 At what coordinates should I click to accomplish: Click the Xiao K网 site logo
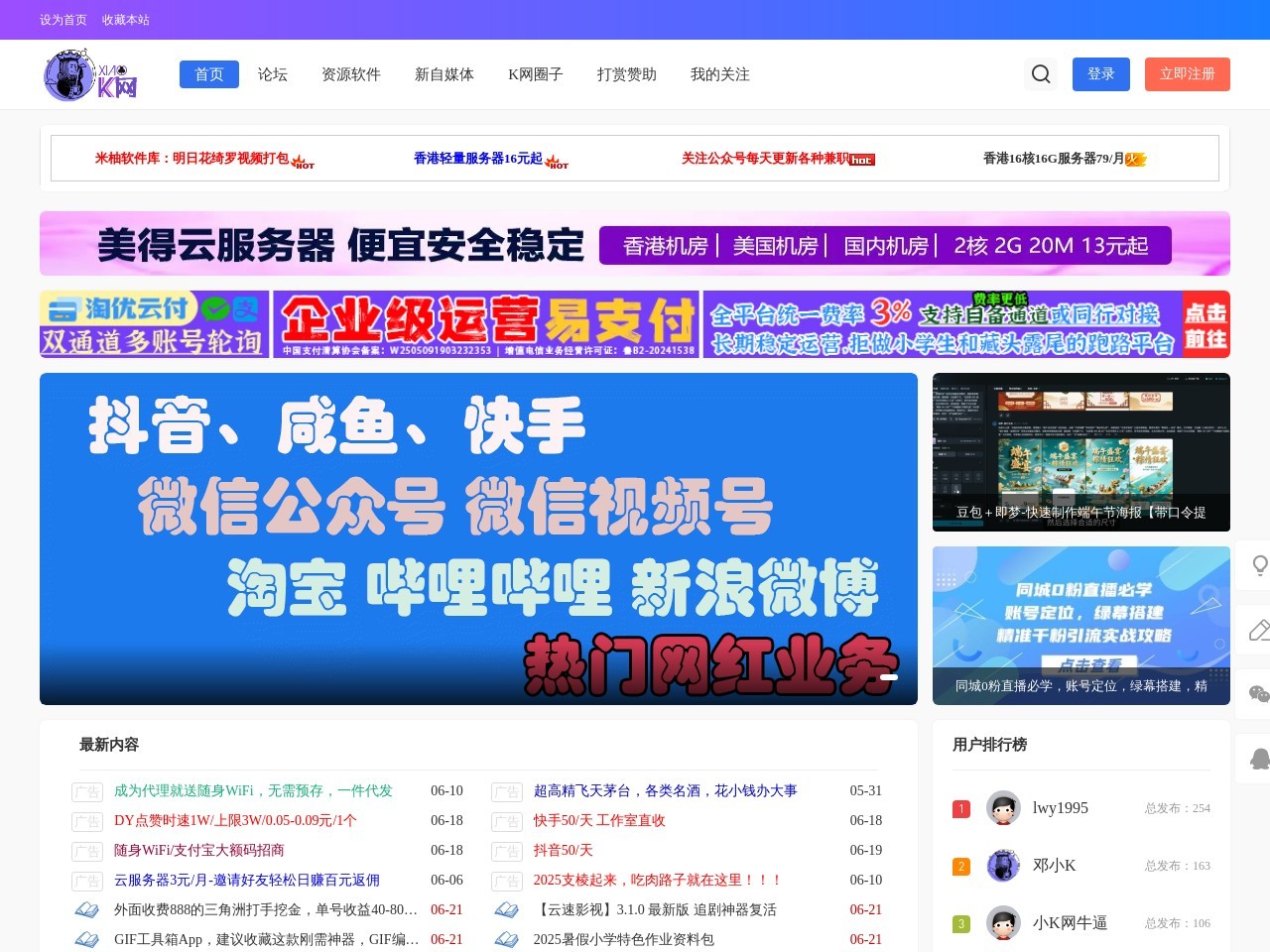[x=90, y=74]
